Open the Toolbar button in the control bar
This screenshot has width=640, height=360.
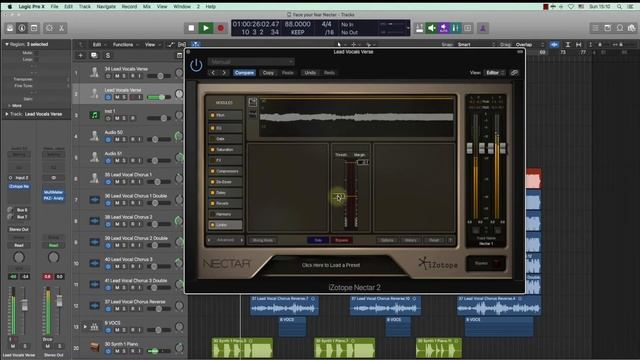tap(34, 28)
